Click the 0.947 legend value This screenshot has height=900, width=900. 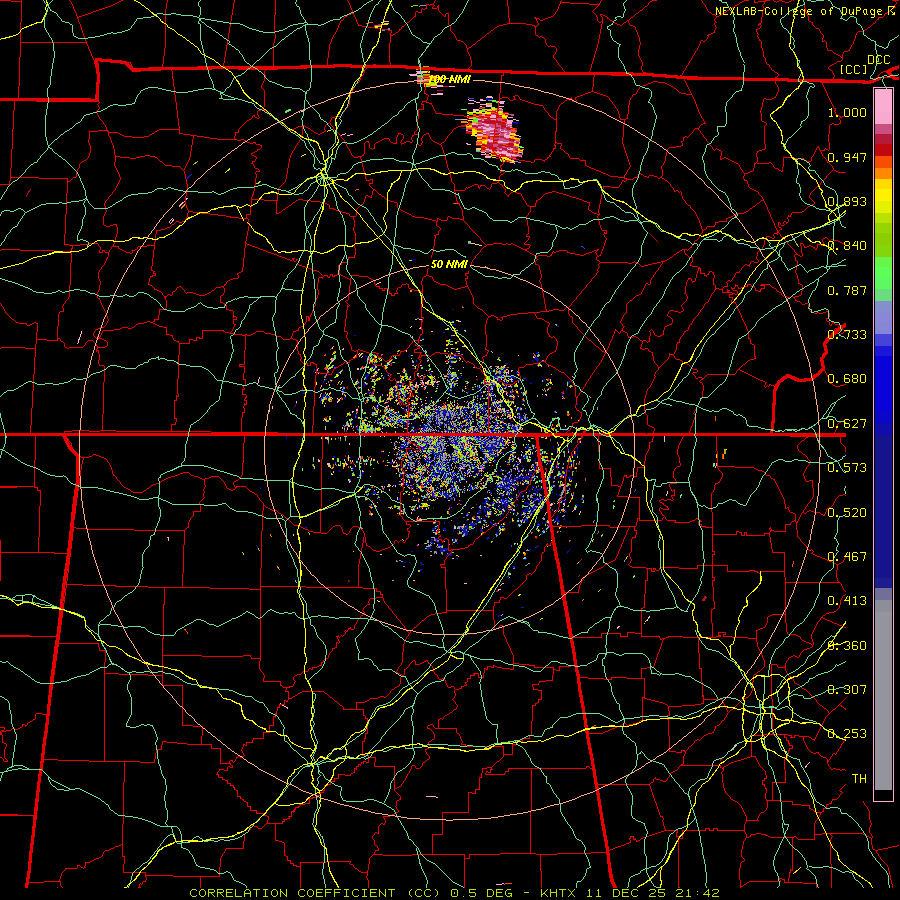(847, 157)
